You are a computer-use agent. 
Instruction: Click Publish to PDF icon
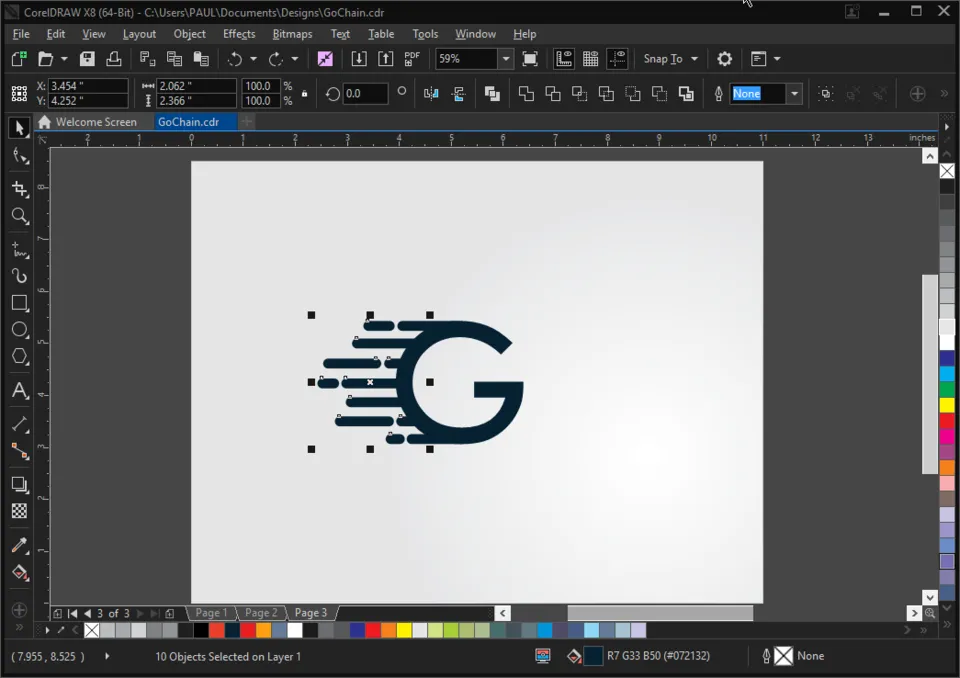tap(412, 59)
